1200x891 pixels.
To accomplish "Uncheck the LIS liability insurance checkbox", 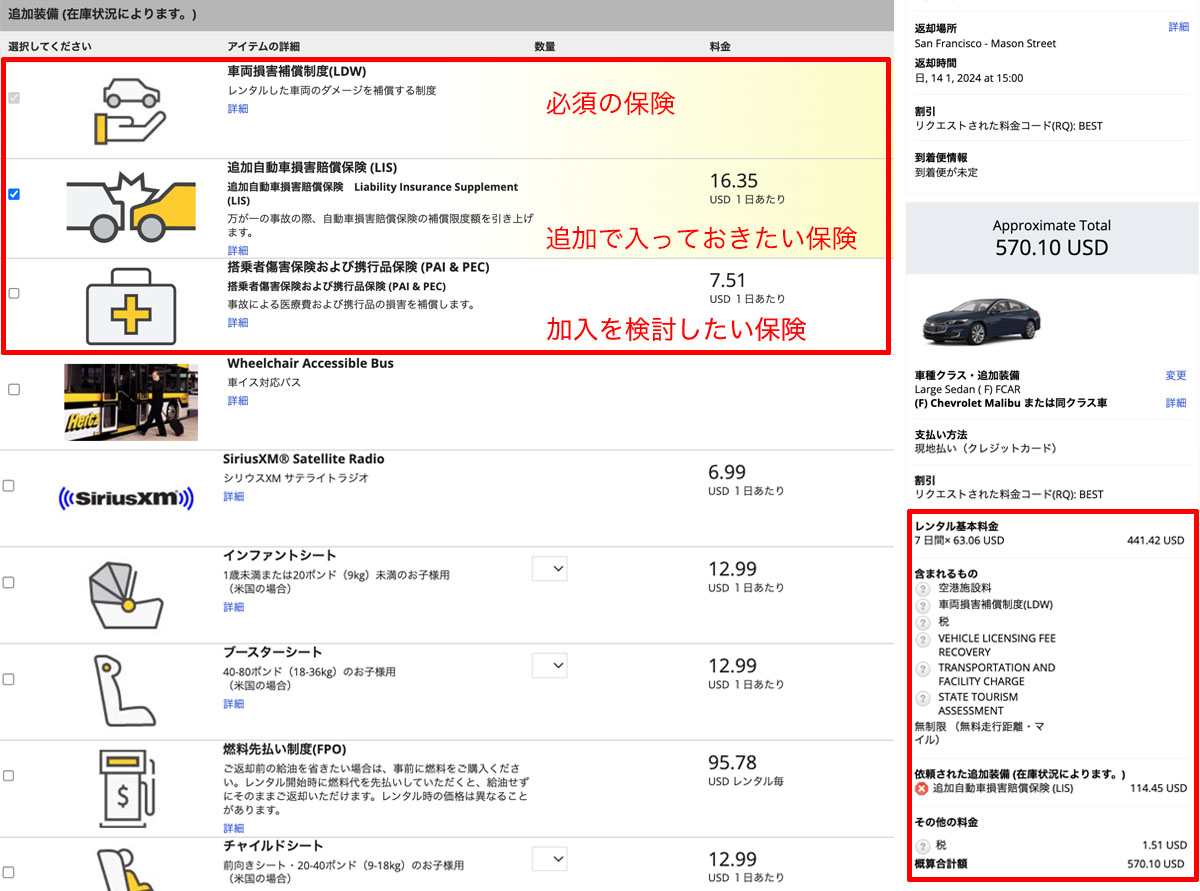I will point(14,194).
